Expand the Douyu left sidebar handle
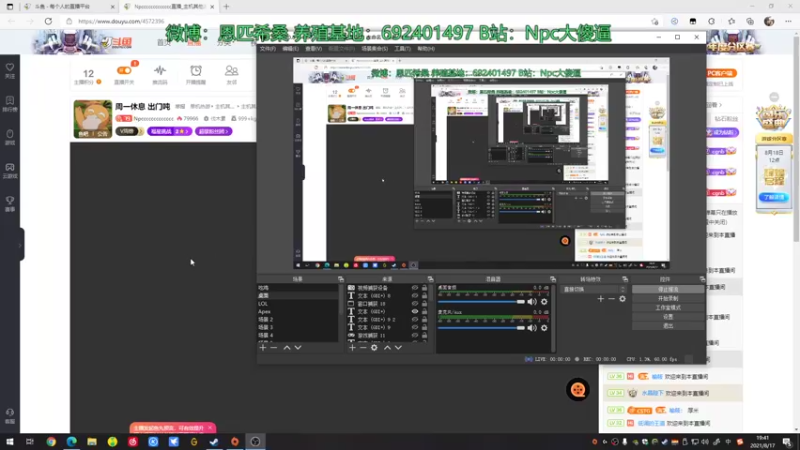 [x=21, y=245]
